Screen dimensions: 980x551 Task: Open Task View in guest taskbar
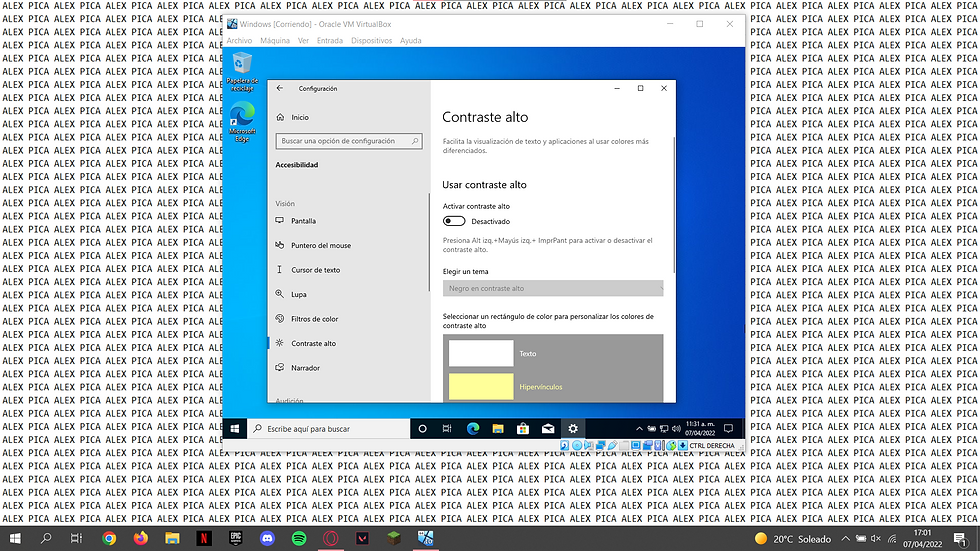click(447, 429)
